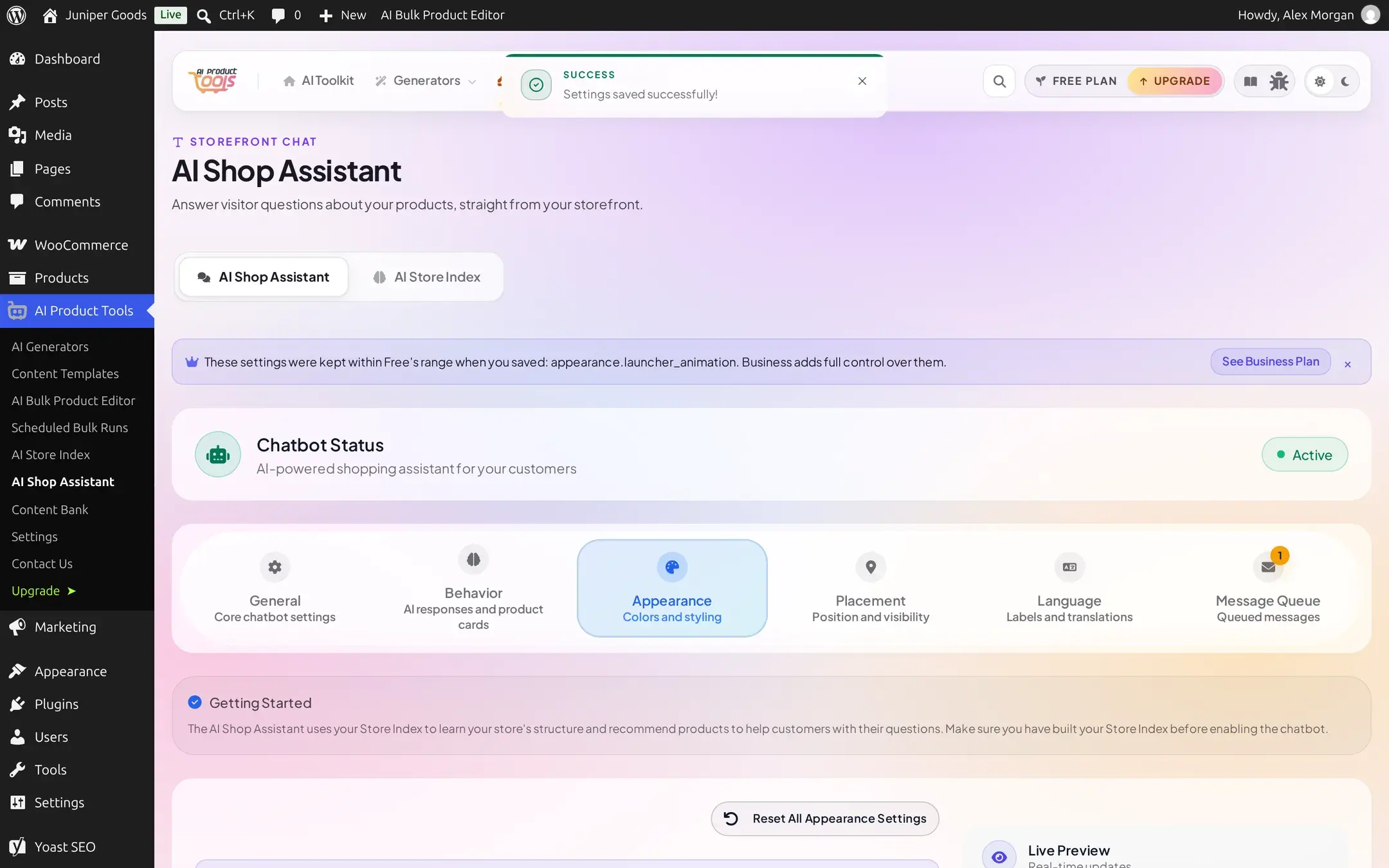Open Yoast SEO in the sidebar
This screenshot has height=868, width=1389.
(77, 847)
